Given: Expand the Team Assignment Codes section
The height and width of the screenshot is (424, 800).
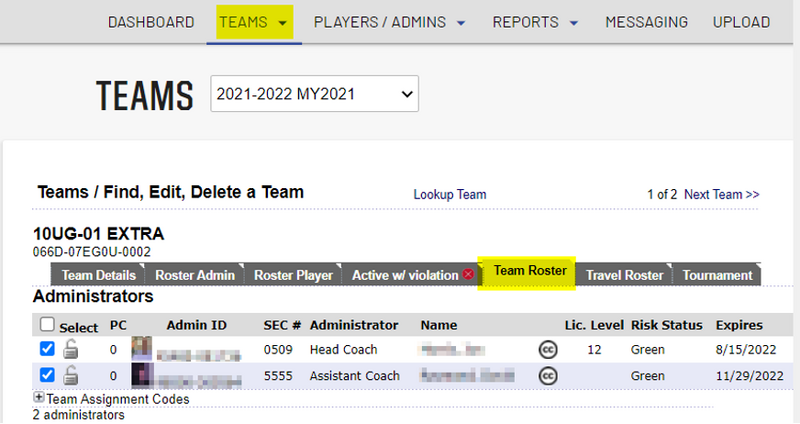Looking at the screenshot, I should (39, 398).
